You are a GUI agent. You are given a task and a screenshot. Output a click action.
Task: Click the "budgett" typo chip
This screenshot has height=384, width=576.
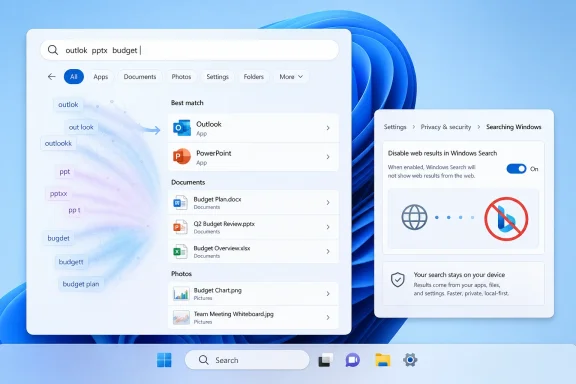tap(71, 262)
